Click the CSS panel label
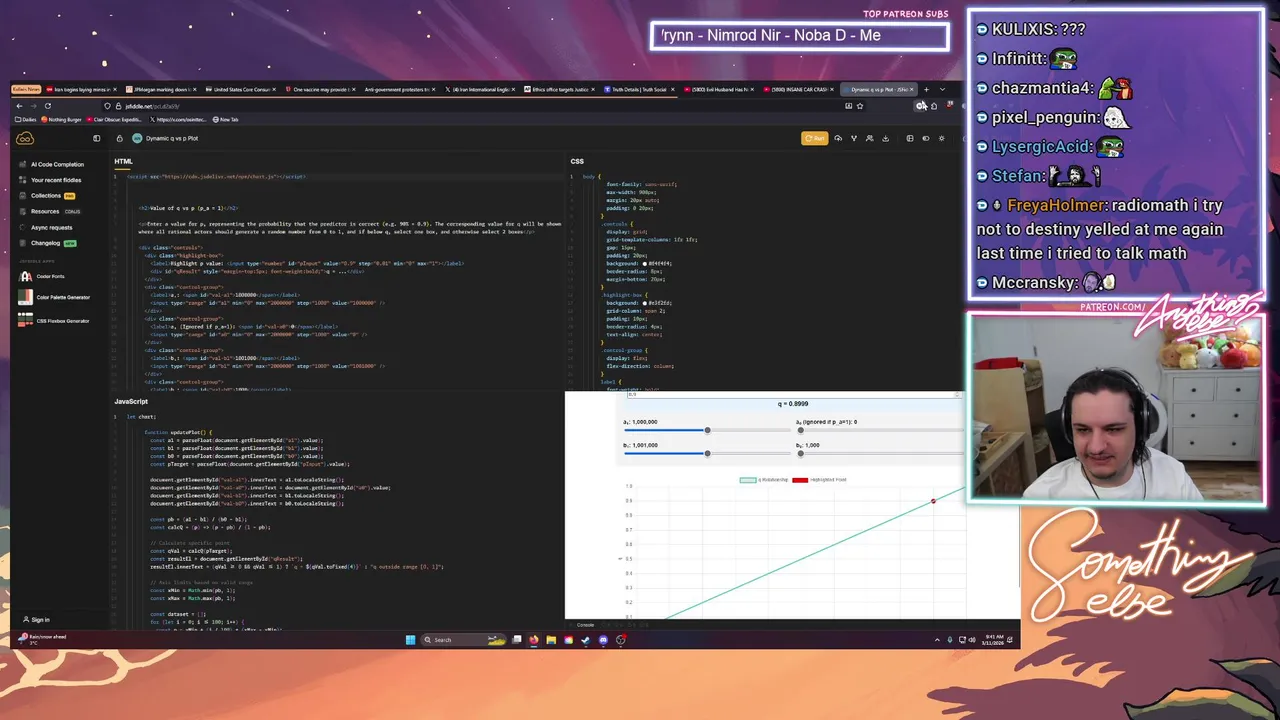 (577, 161)
